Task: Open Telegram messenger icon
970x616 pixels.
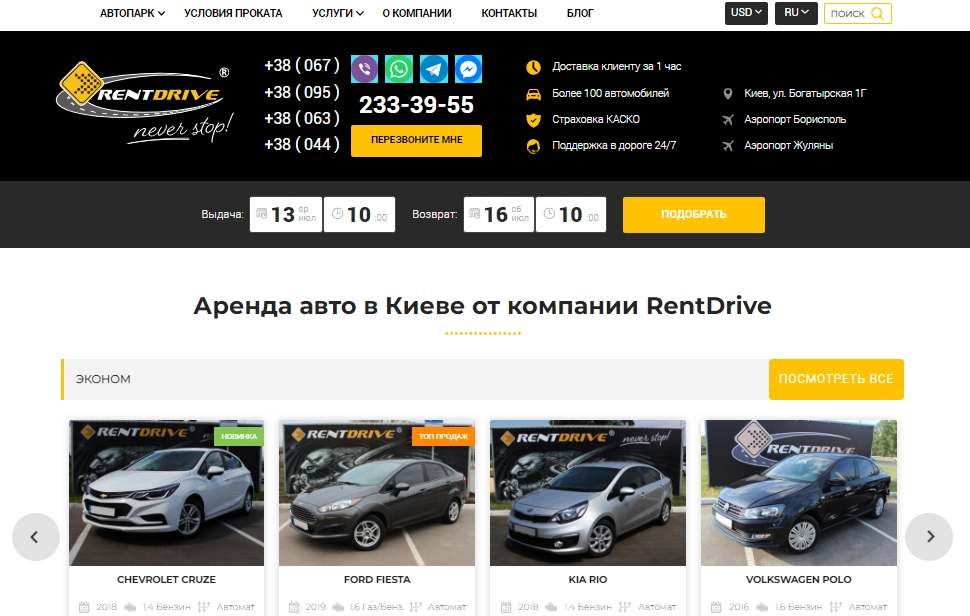Action: click(x=434, y=69)
